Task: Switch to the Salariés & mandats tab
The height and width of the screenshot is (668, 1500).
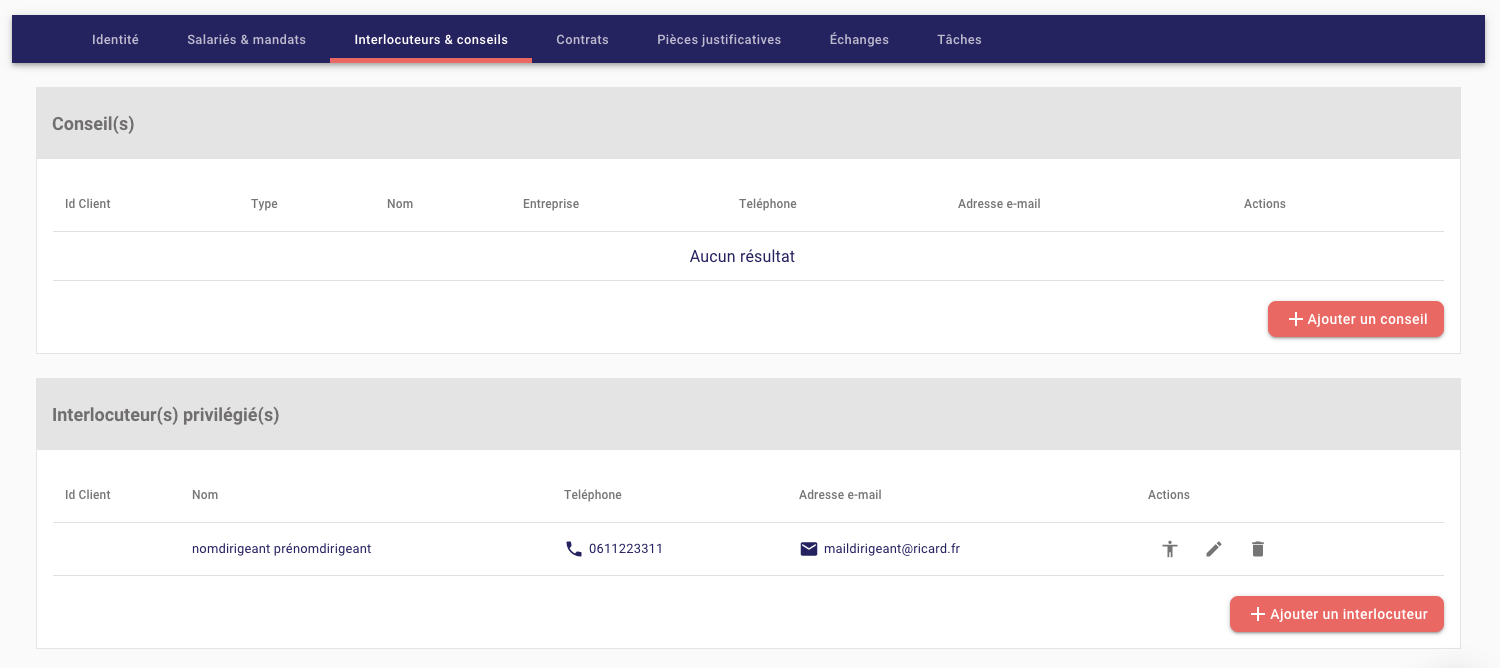Action: 246,40
